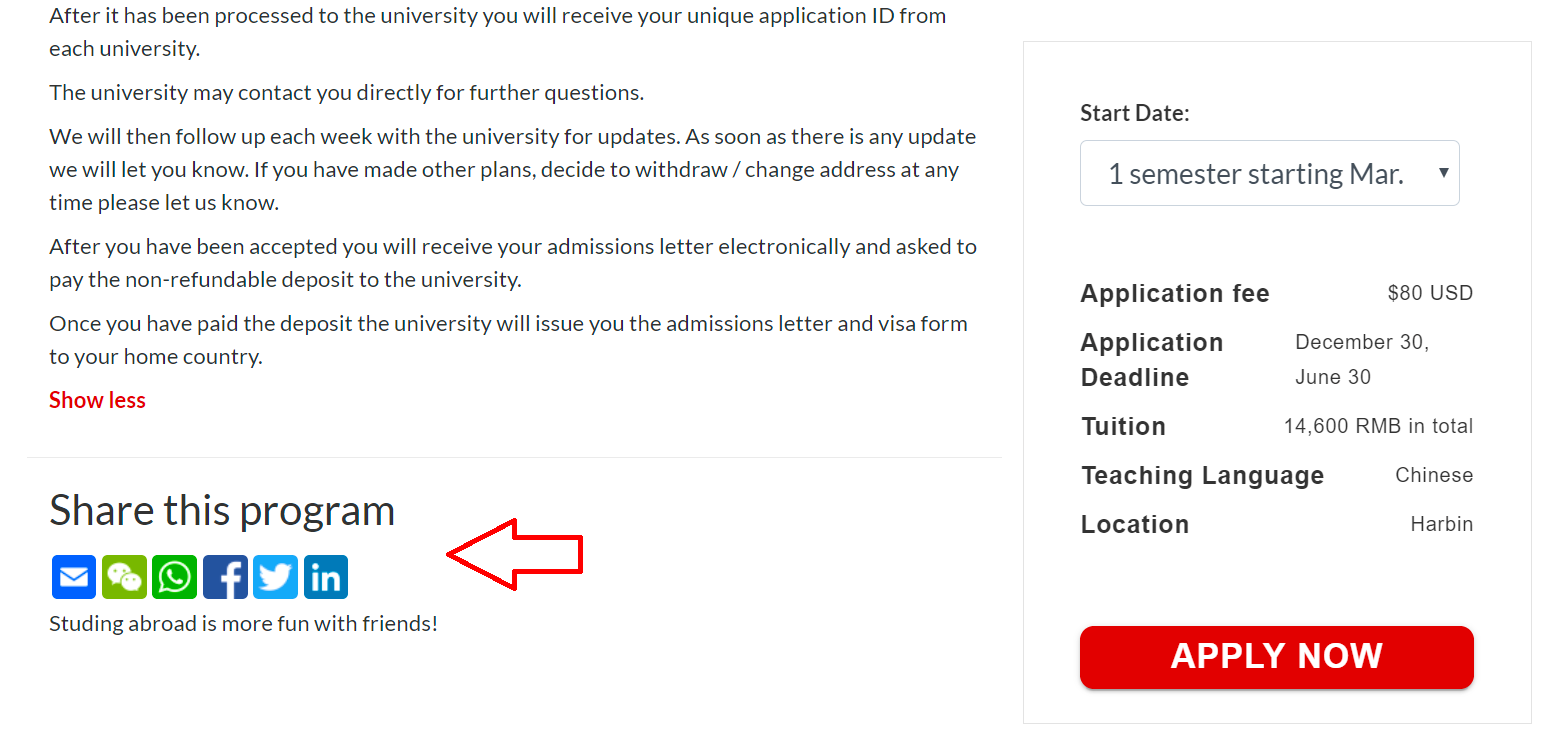
Task: Click the Harbin location value
Action: pyautogui.click(x=1441, y=524)
